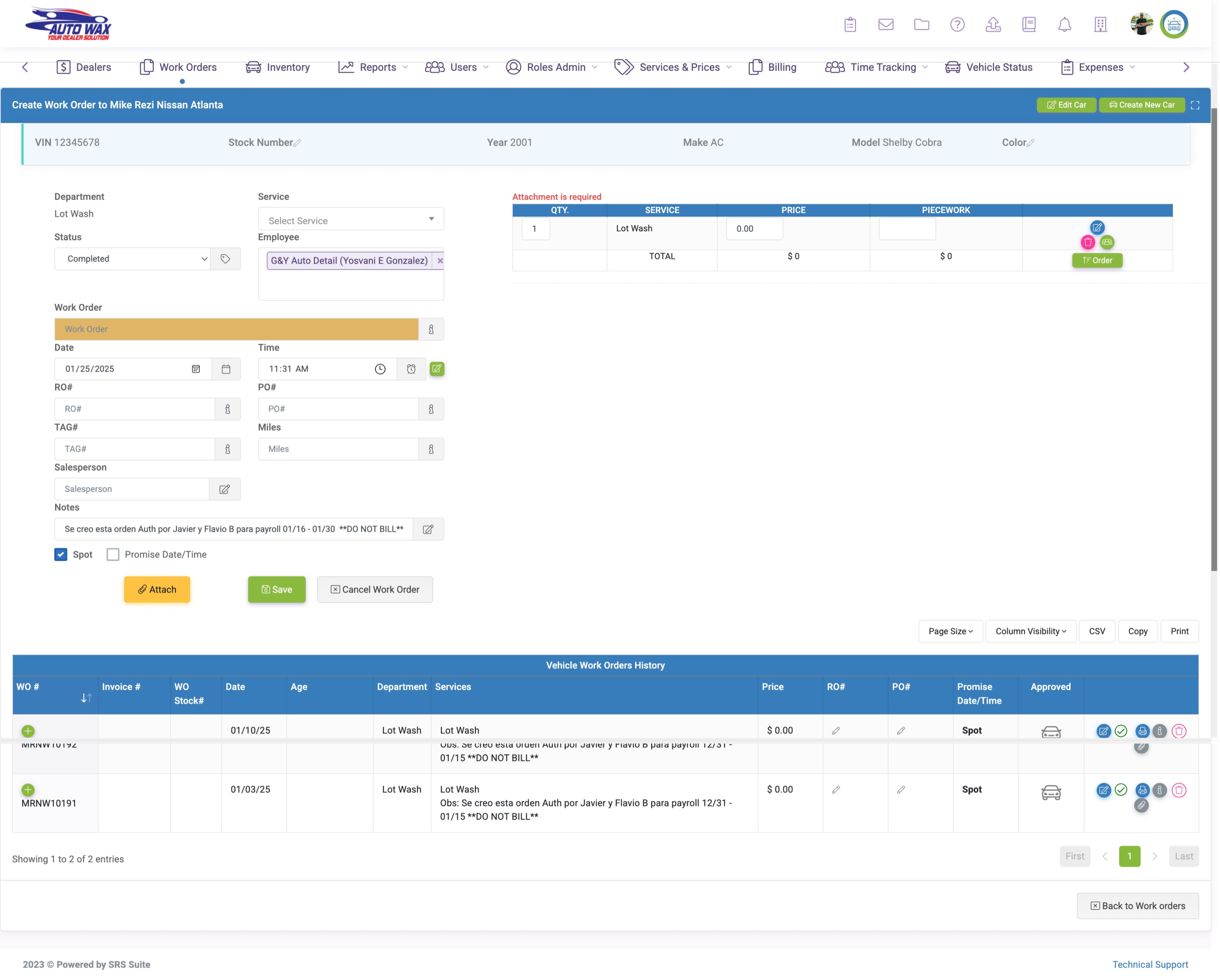Expand MRNW10191 row with green plus
This screenshot has height=980, width=1220.
click(28, 790)
